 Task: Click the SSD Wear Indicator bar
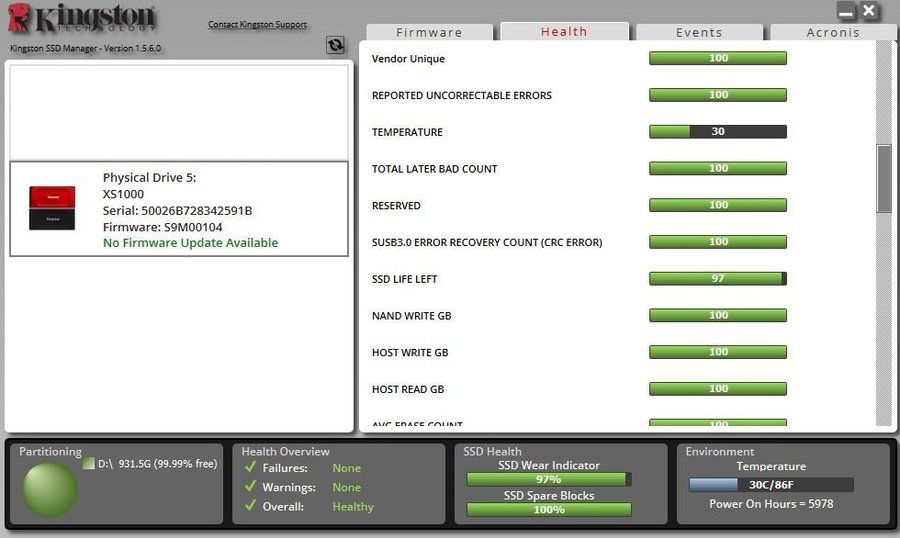(549, 479)
